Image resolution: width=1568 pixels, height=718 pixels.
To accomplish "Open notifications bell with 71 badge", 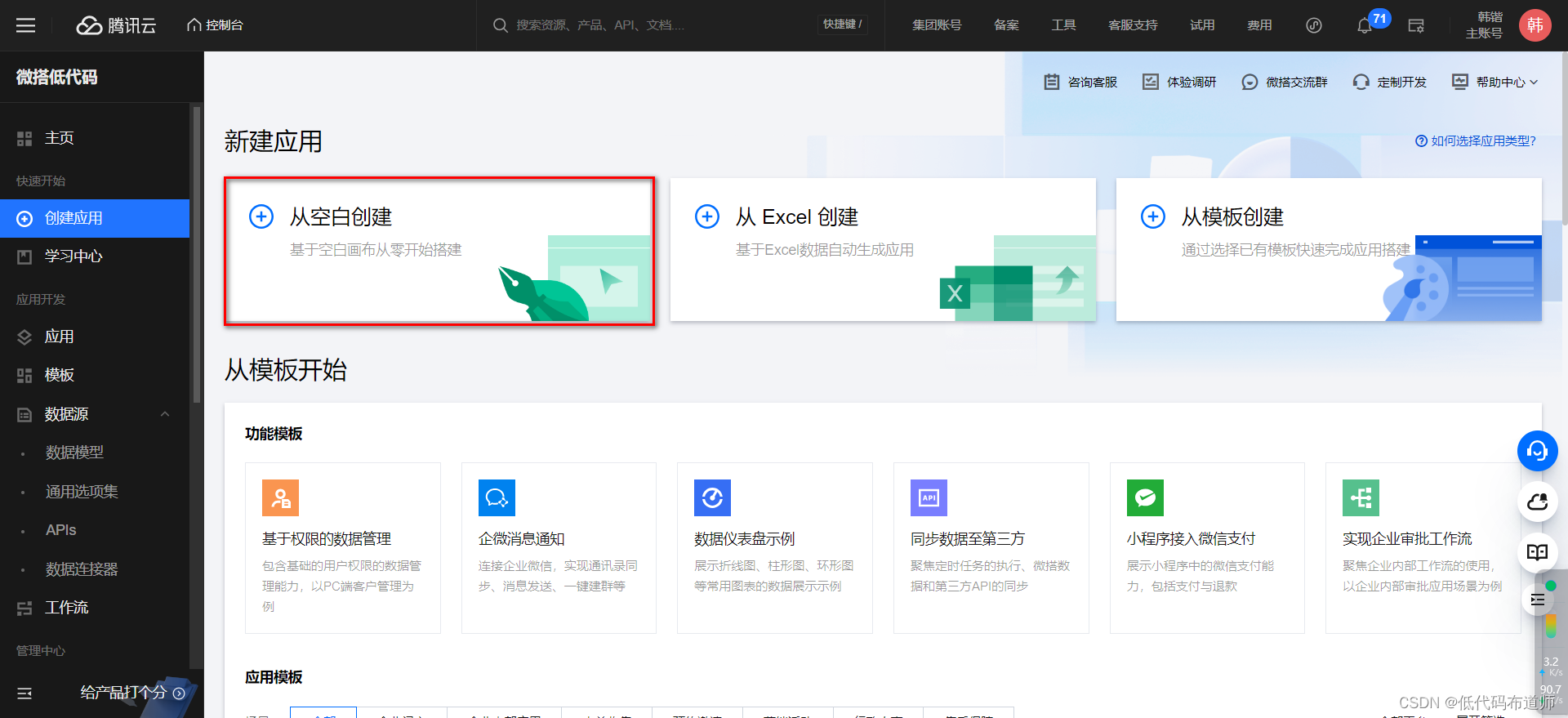I will tap(1365, 26).
